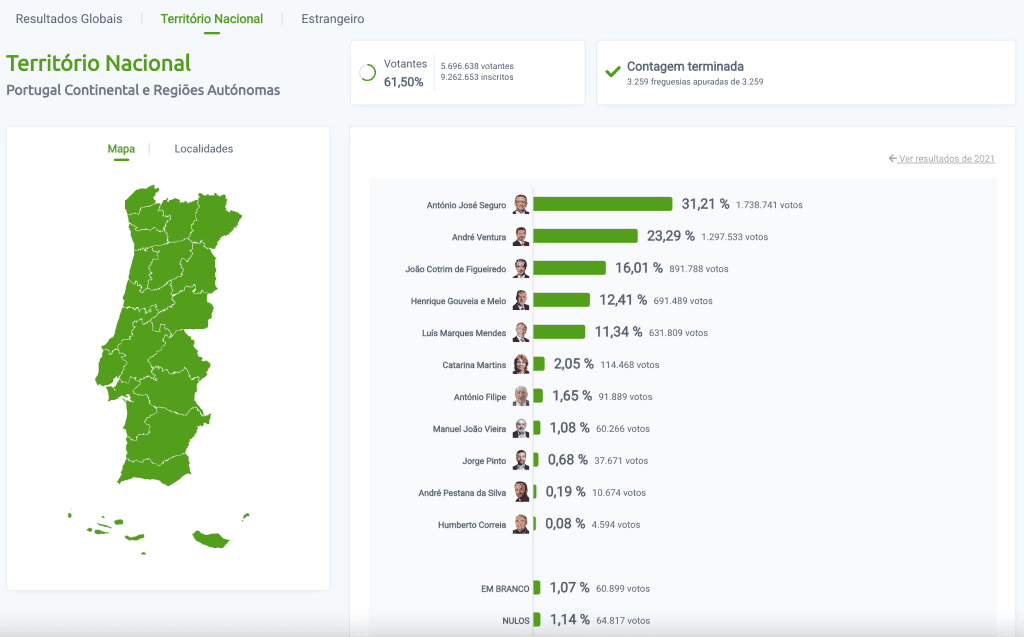Select the Território Nacional tab
The image size is (1024, 637).
pyautogui.click(x=212, y=19)
